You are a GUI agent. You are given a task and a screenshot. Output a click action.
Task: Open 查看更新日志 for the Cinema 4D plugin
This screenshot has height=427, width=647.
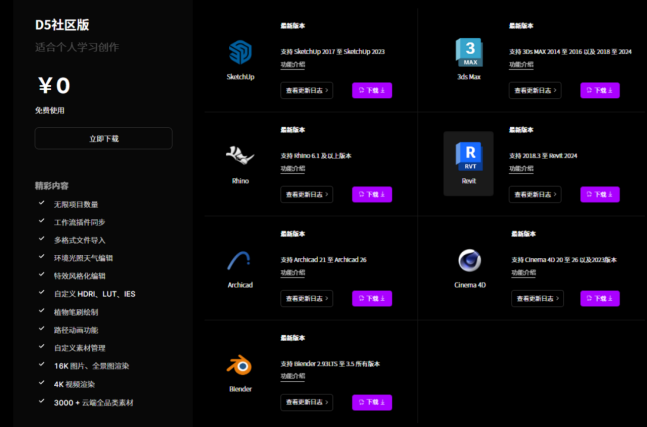(x=537, y=298)
